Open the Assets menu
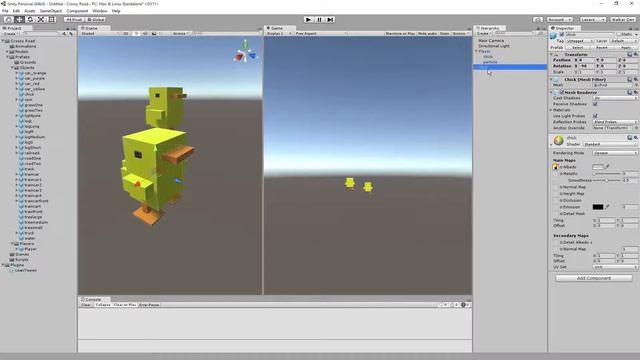The image size is (640, 360). click(30, 11)
